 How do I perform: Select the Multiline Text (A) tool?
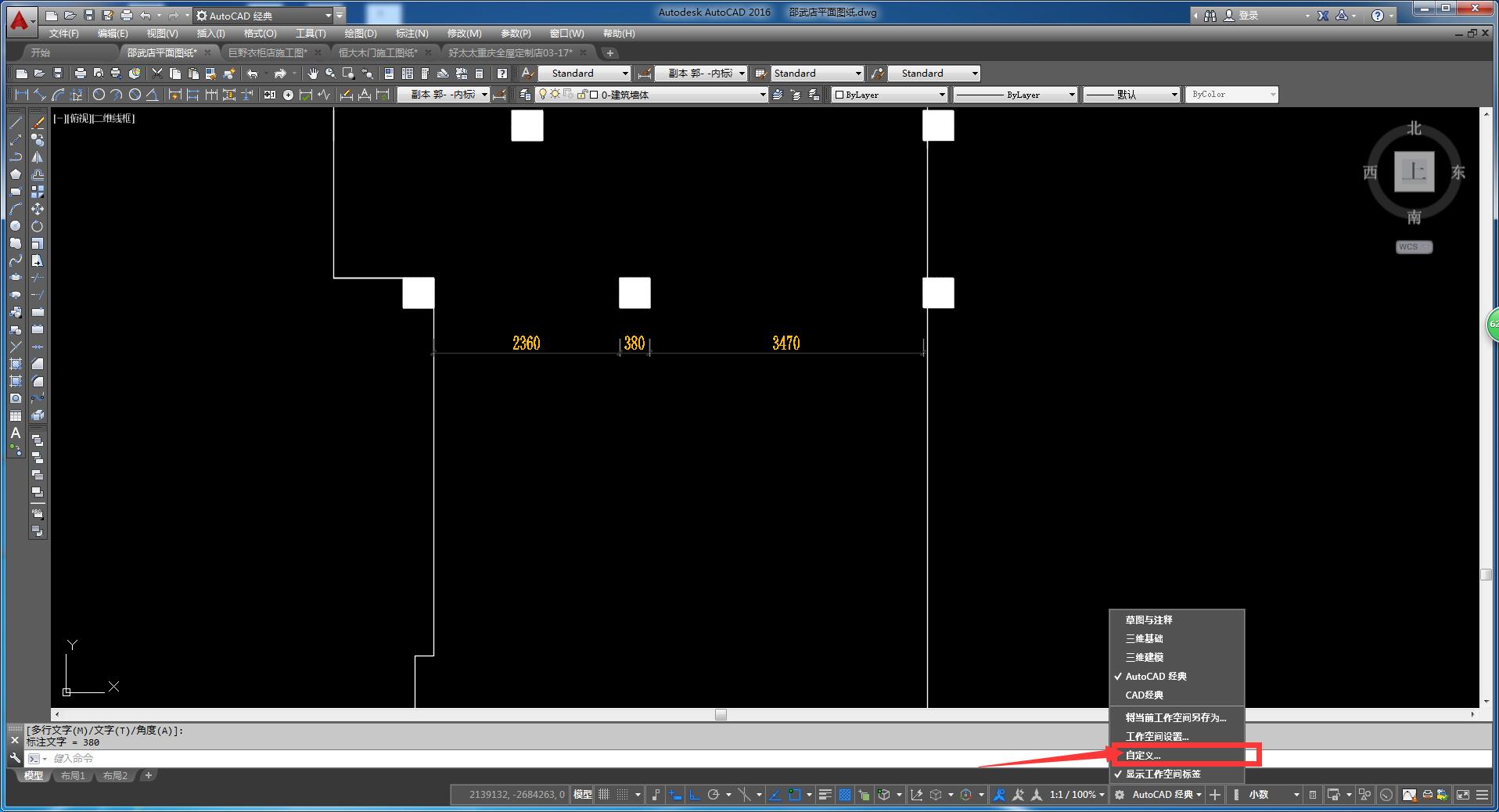coord(16,433)
